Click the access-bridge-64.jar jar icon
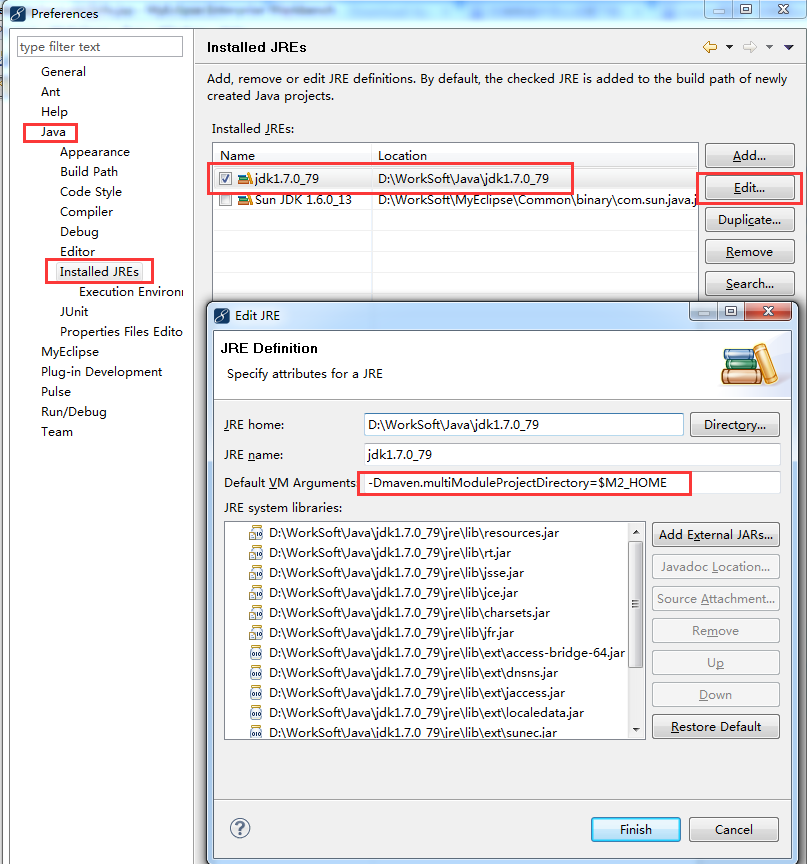This screenshot has width=807, height=864. pos(256,653)
